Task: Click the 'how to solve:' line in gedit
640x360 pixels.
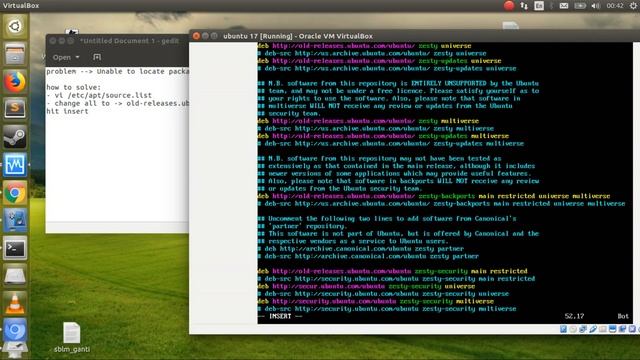Action: point(73,87)
